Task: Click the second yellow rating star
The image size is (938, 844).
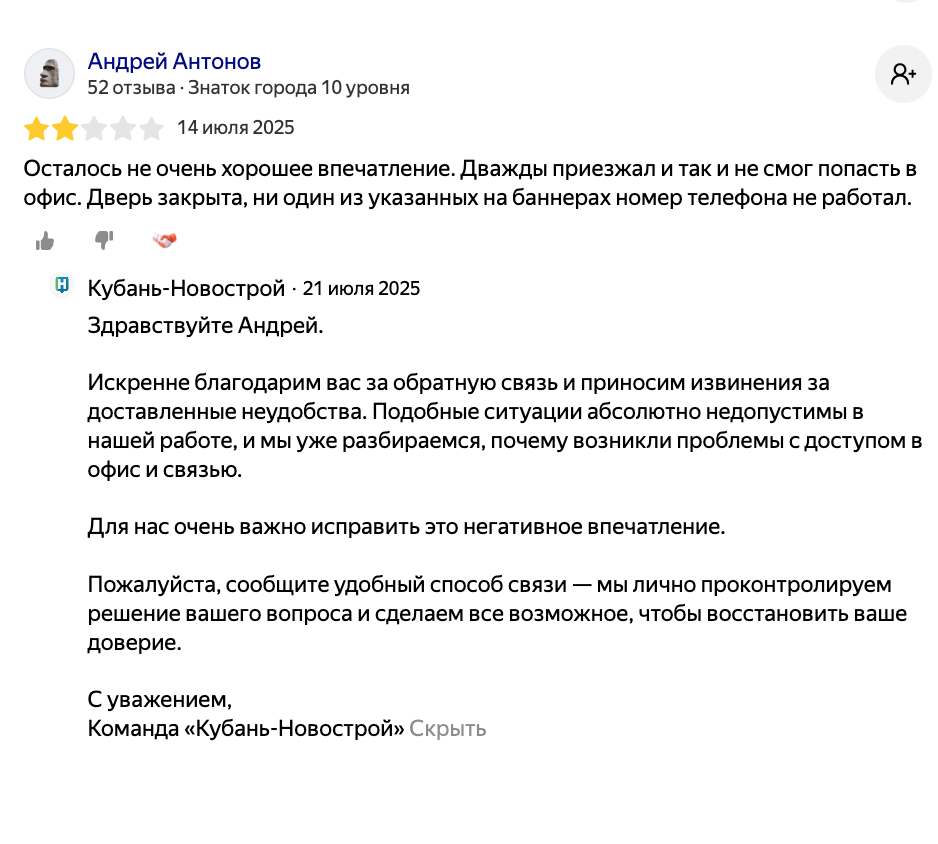Action: (65, 129)
